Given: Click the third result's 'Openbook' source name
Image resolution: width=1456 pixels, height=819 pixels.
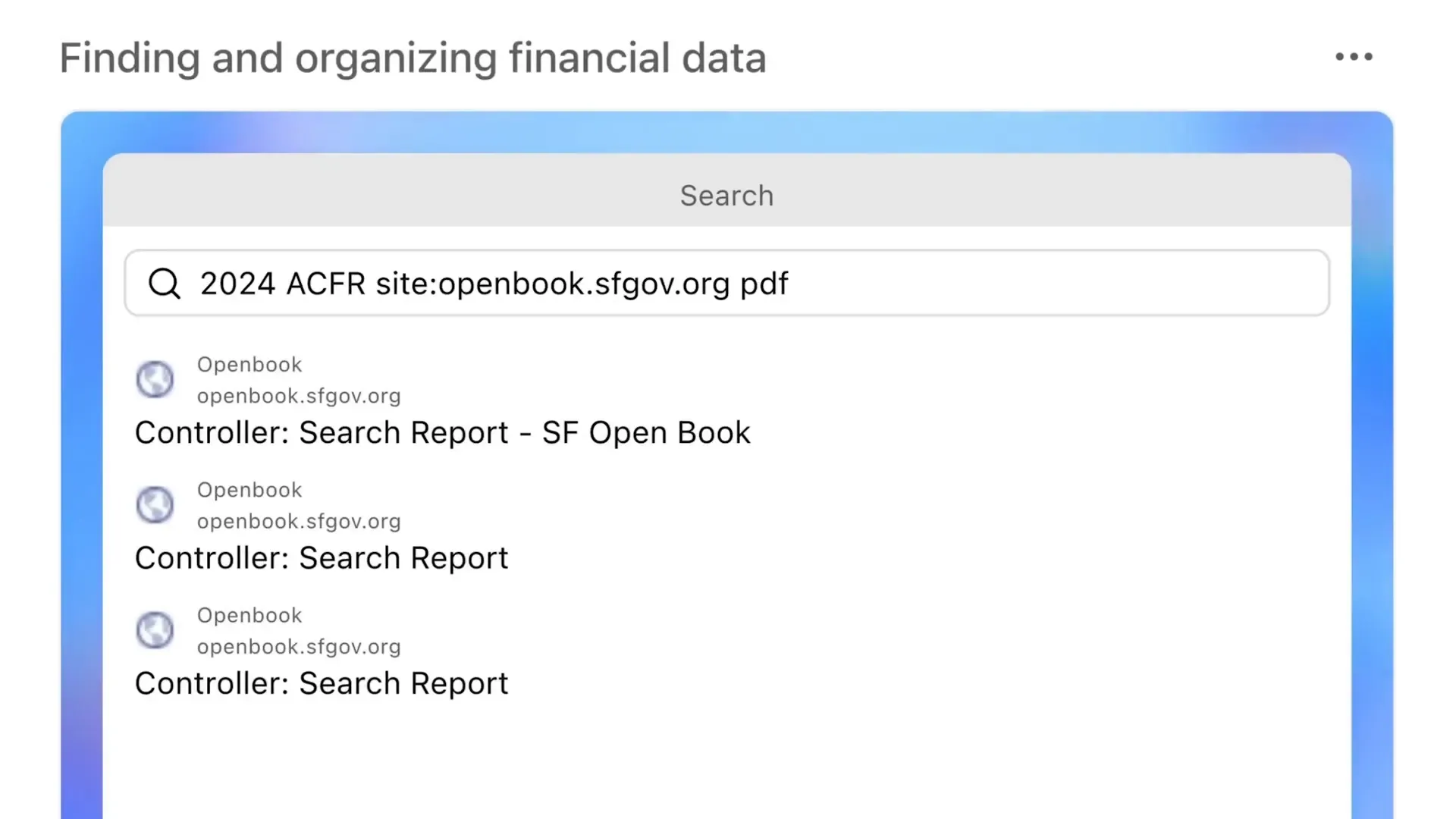Looking at the screenshot, I should (x=249, y=615).
